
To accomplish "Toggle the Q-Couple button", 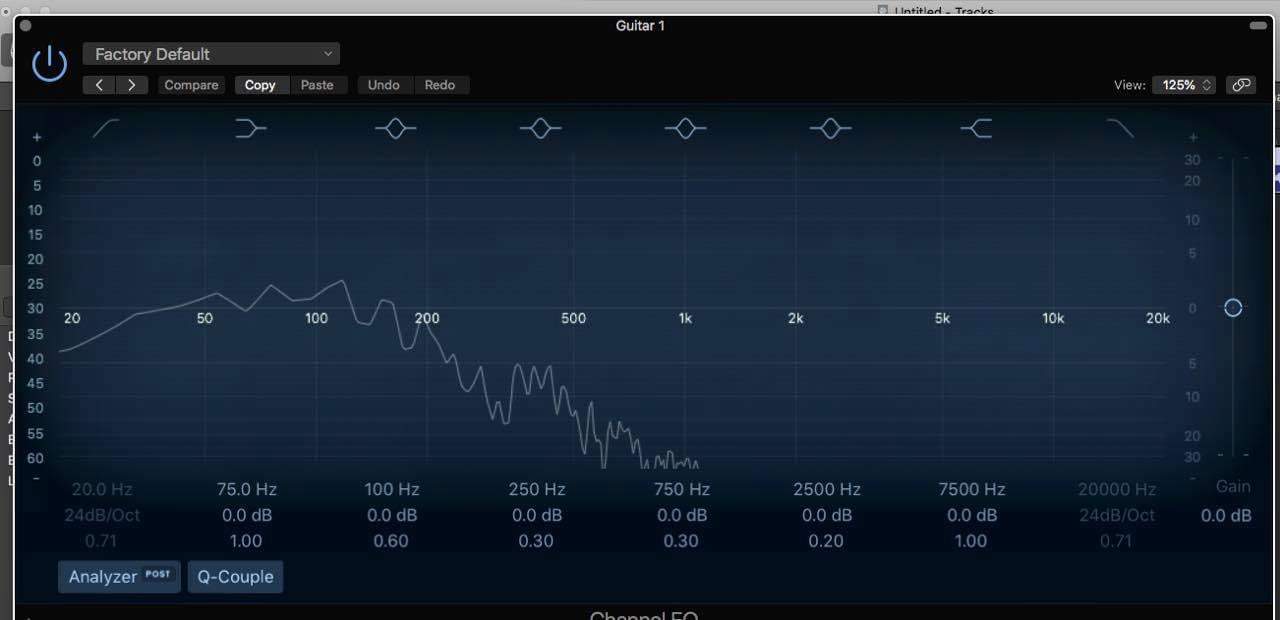I will (x=235, y=577).
